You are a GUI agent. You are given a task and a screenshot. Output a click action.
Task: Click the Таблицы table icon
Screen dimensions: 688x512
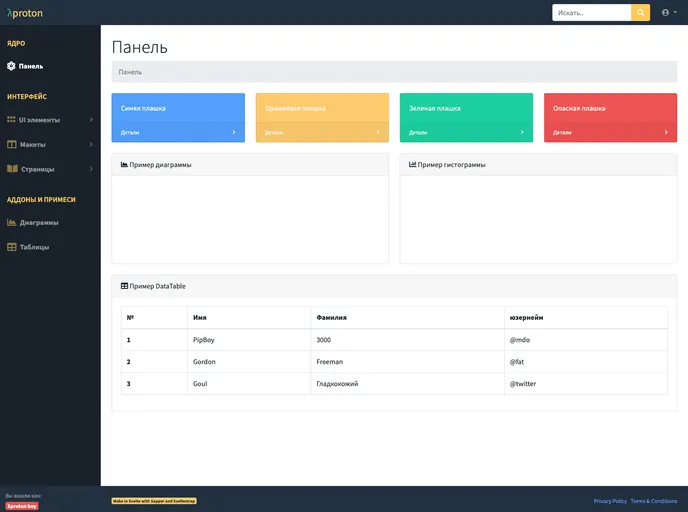tap(11, 247)
